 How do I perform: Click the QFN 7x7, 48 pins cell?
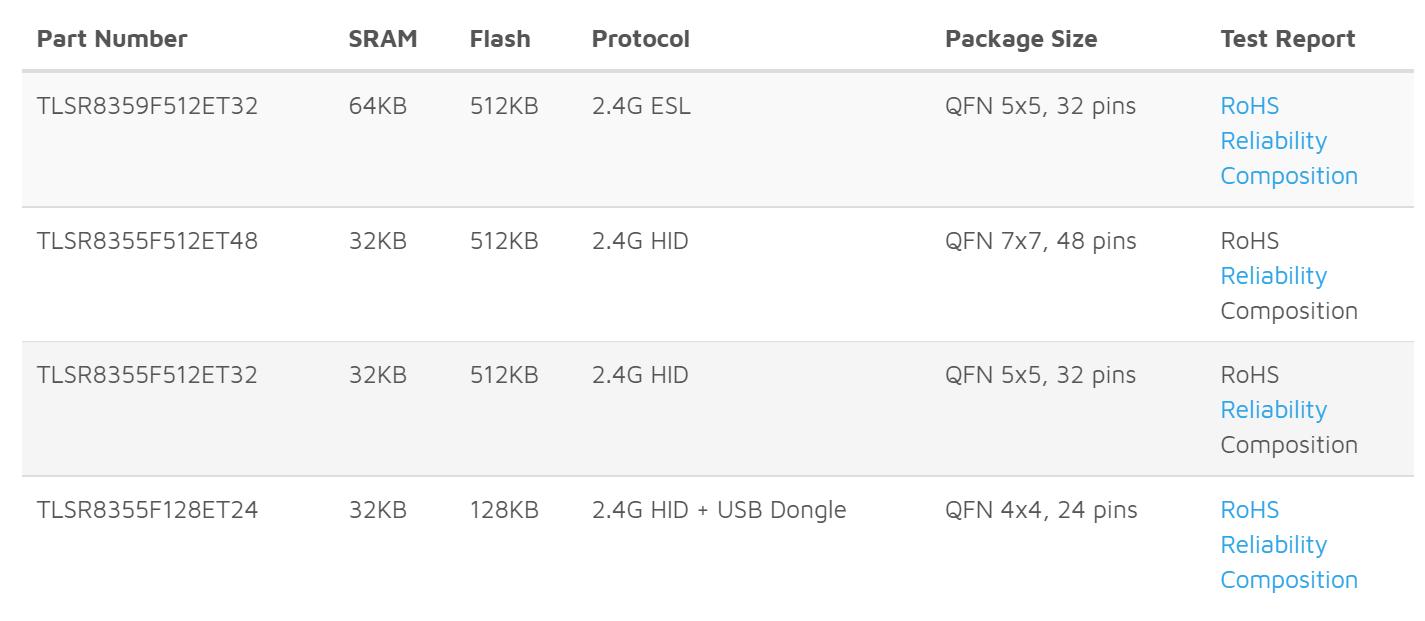click(1041, 241)
